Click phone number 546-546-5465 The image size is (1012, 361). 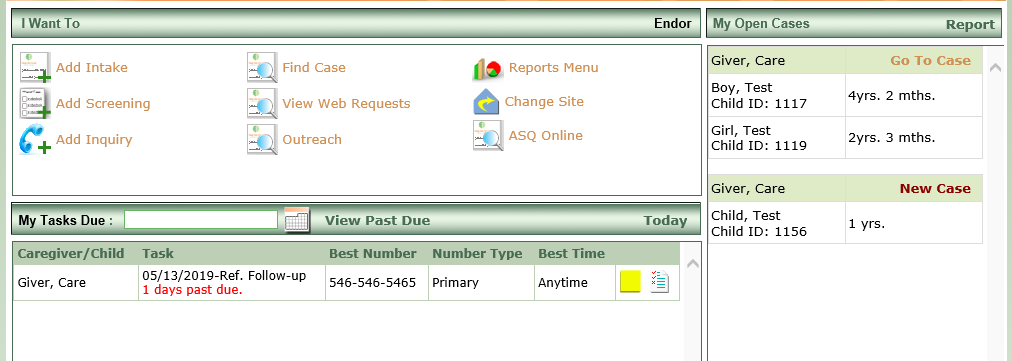(x=372, y=283)
